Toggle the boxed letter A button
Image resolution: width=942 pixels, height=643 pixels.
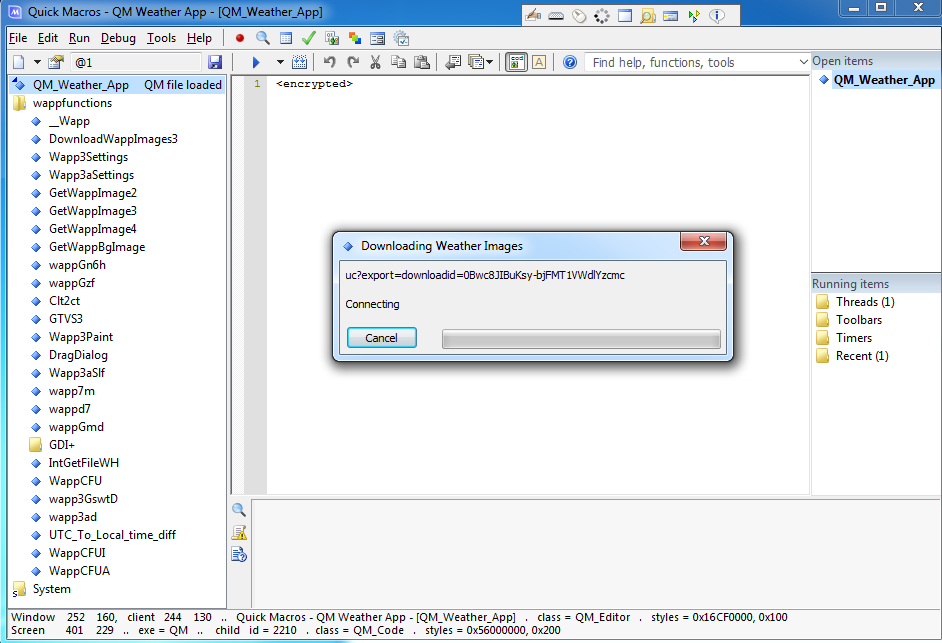click(539, 62)
